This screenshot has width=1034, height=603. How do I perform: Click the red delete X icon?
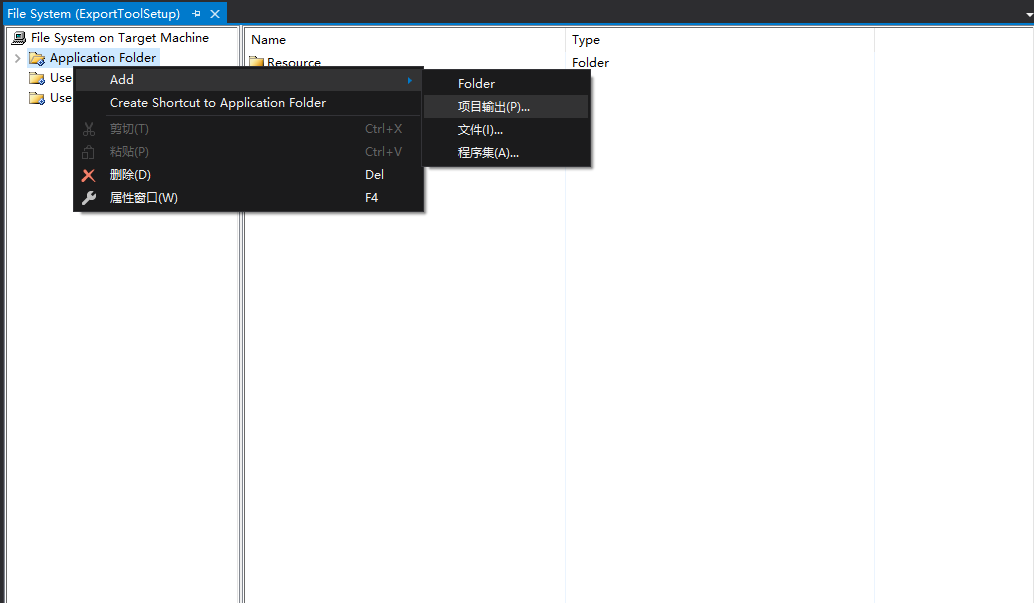89,175
